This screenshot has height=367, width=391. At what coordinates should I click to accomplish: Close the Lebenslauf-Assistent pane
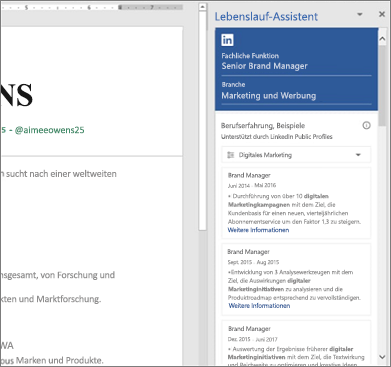pos(382,14)
